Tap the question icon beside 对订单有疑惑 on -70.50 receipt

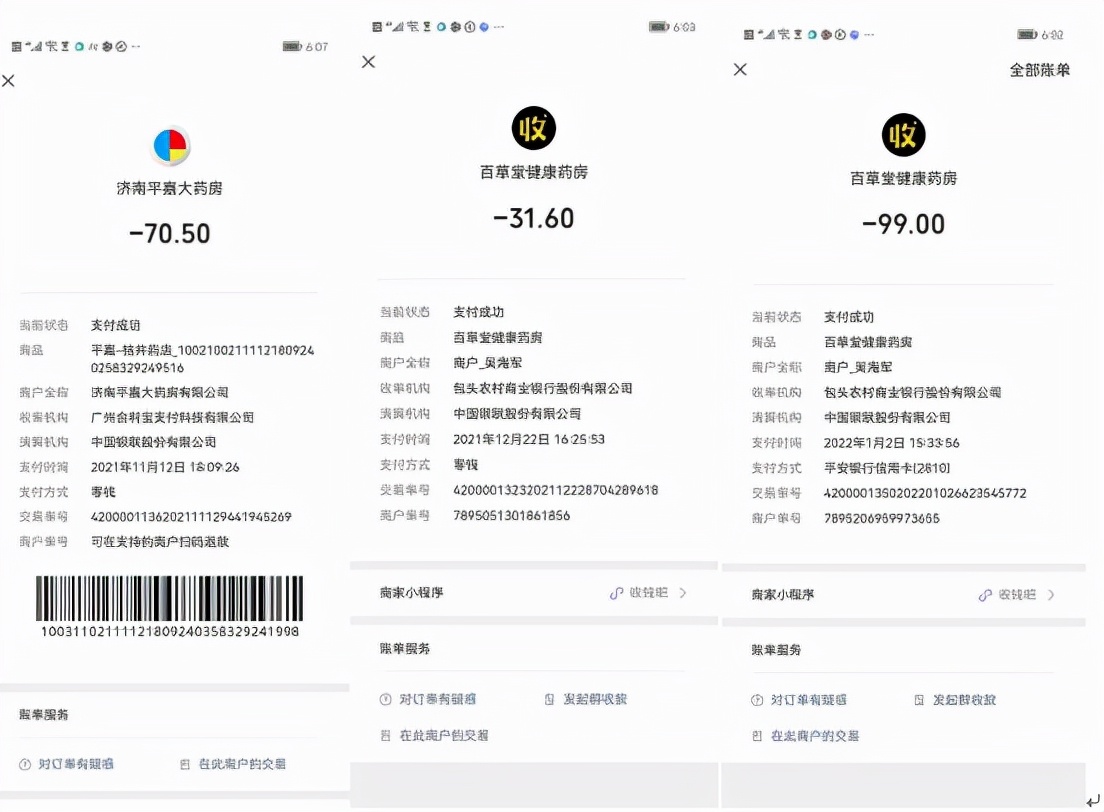pyautogui.click(x=25, y=764)
